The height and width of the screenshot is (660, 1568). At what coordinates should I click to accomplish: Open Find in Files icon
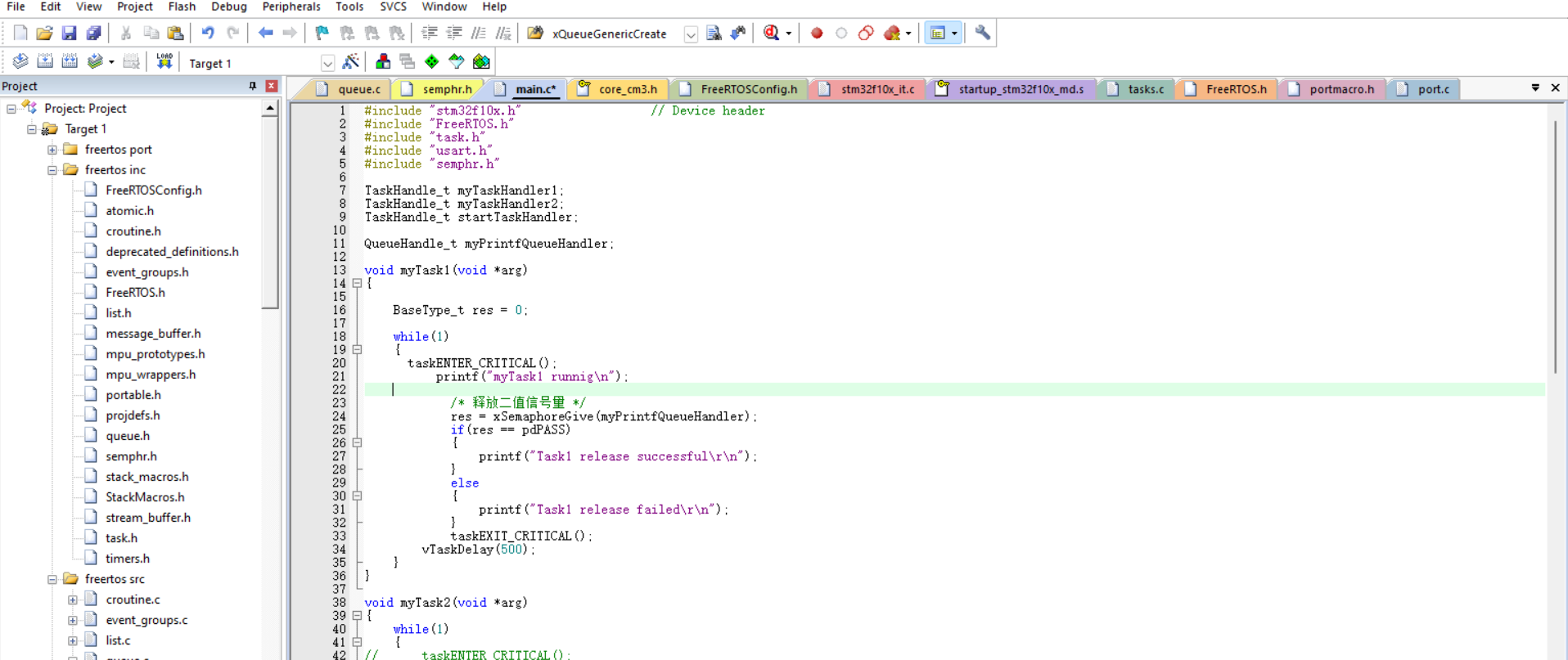coord(535,34)
